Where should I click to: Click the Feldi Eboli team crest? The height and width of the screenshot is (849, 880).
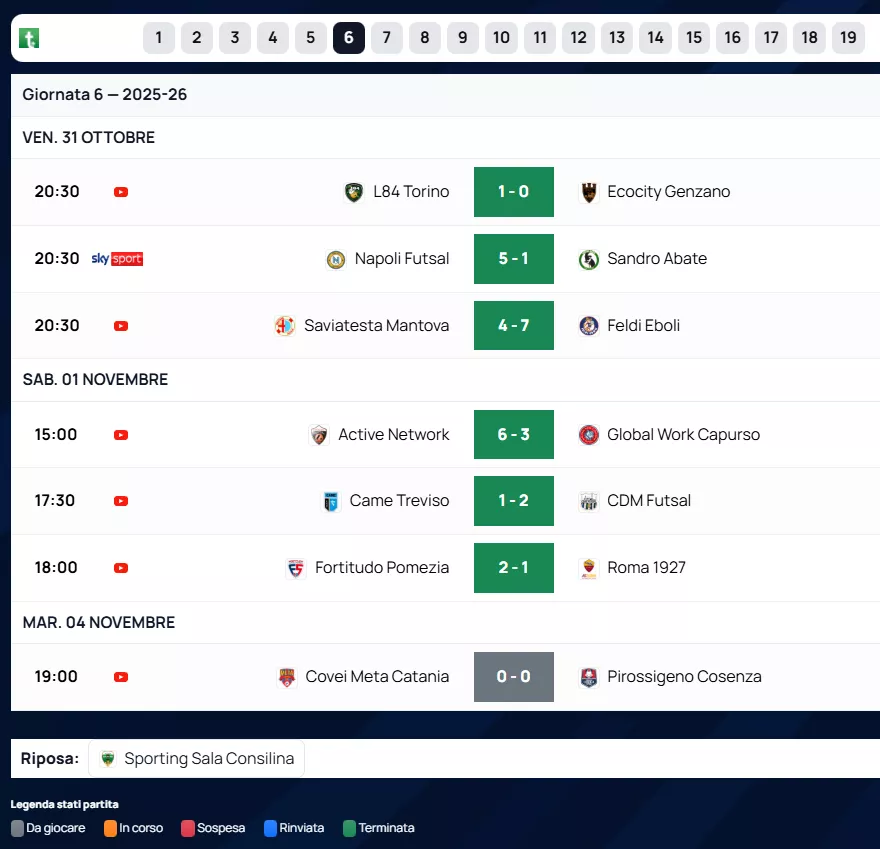tap(589, 326)
